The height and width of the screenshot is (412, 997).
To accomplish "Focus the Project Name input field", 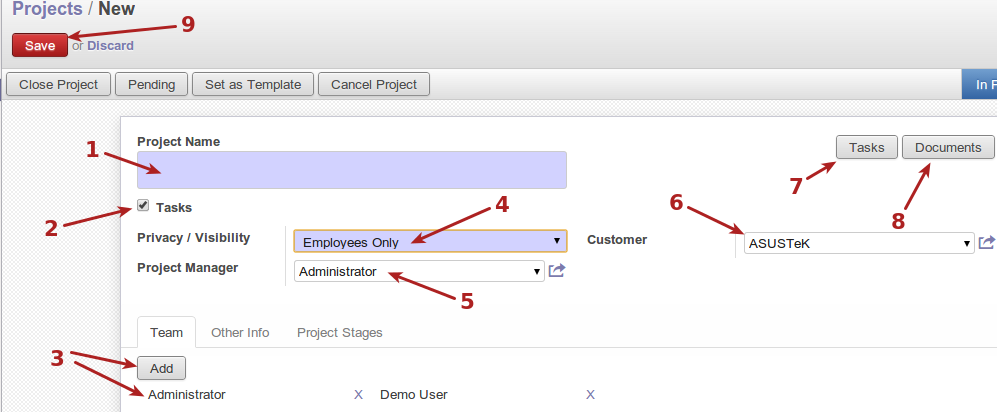I will coord(351,170).
